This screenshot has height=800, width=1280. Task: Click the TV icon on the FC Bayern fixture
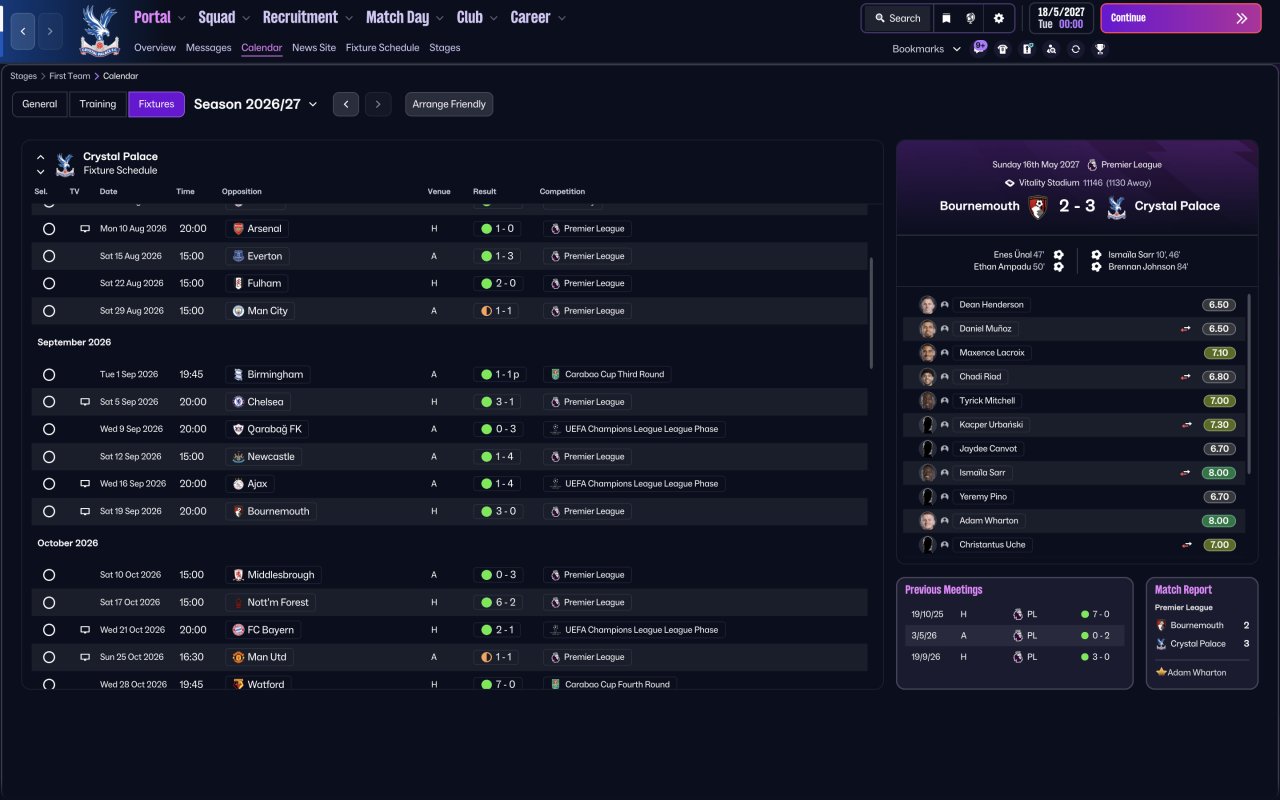(85, 630)
